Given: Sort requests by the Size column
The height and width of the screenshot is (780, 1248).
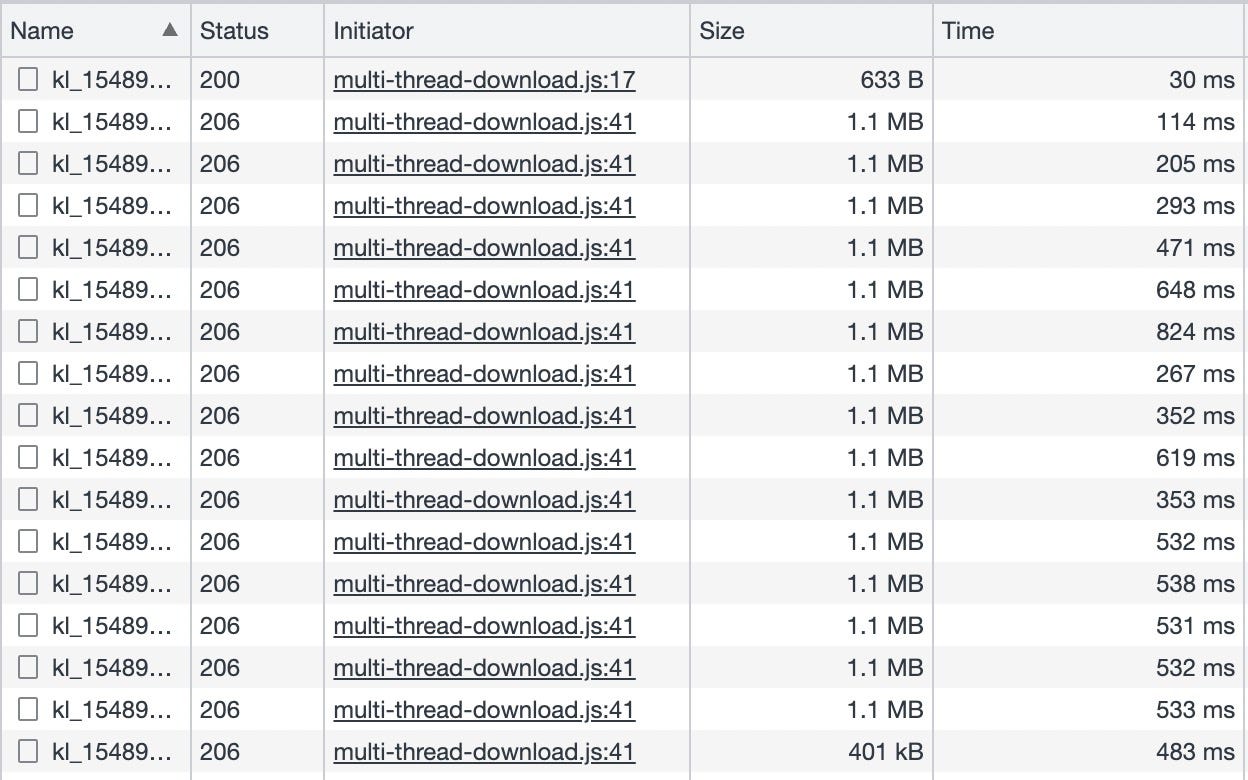Looking at the screenshot, I should pyautogui.click(x=720, y=31).
